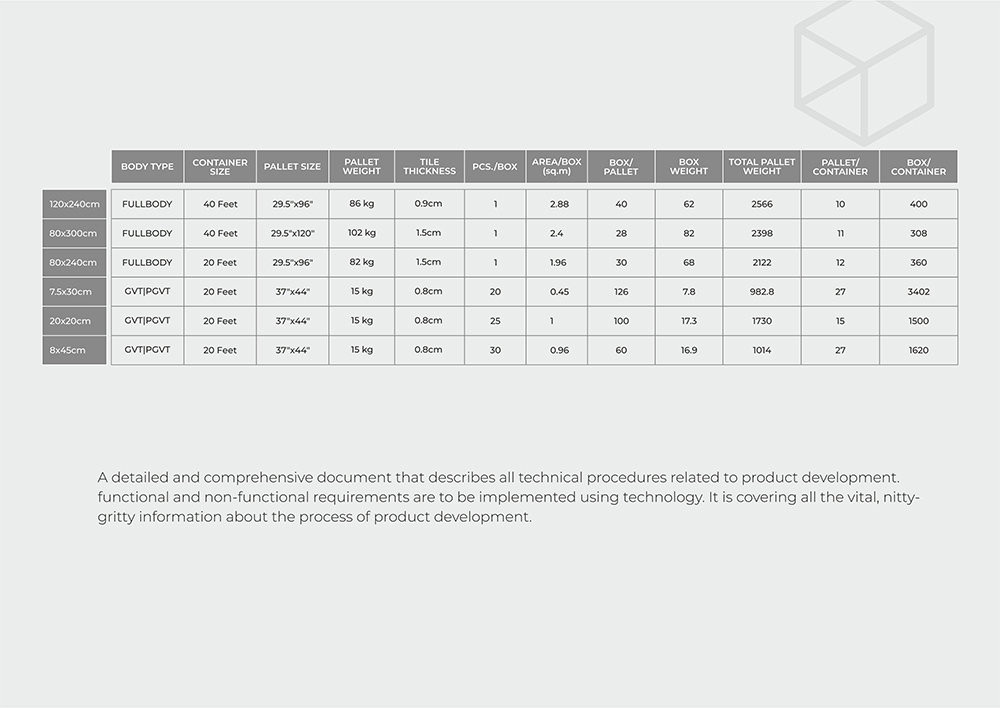Select the TOTAL PALLET WEIGHT header
This screenshot has height=708, width=1000.
(762, 167)
